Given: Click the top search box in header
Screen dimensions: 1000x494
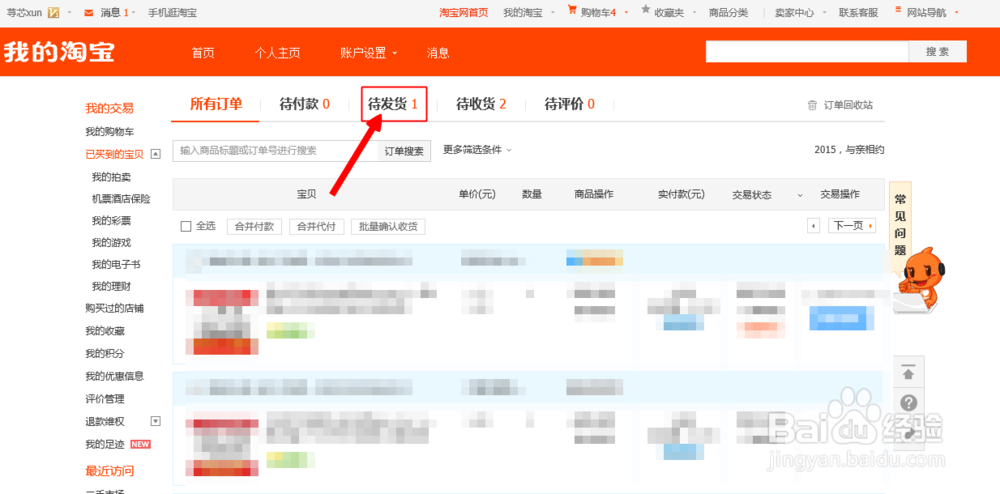Looking at the screenshot, I should [x=807, y=52].
